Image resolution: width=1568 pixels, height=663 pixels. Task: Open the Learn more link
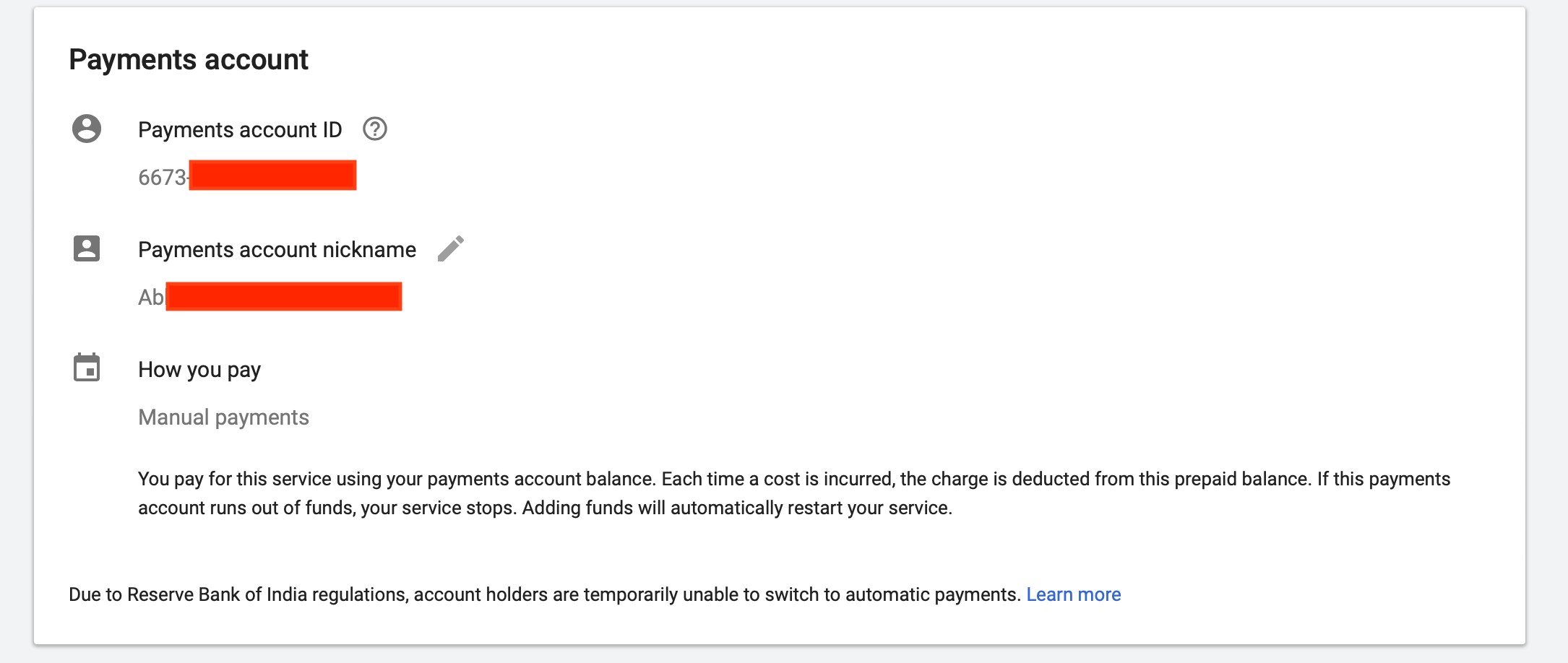(x=1074, y=594)
